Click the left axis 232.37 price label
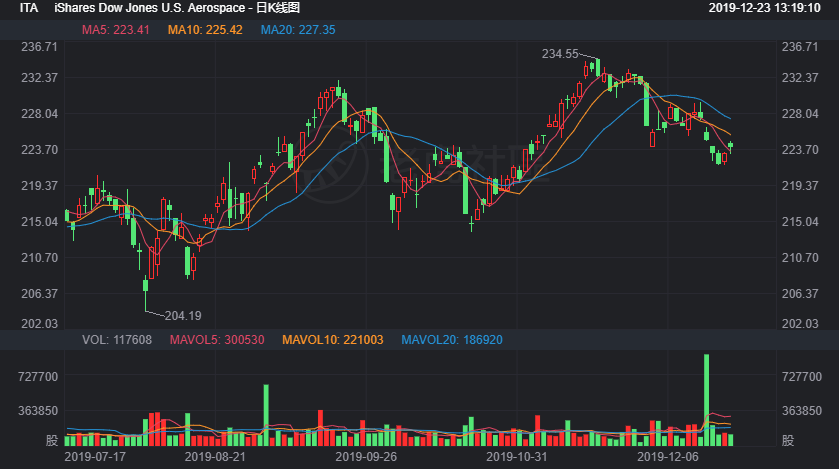The width and height of the screenshot is (839, 469). [x=39, y=78]
